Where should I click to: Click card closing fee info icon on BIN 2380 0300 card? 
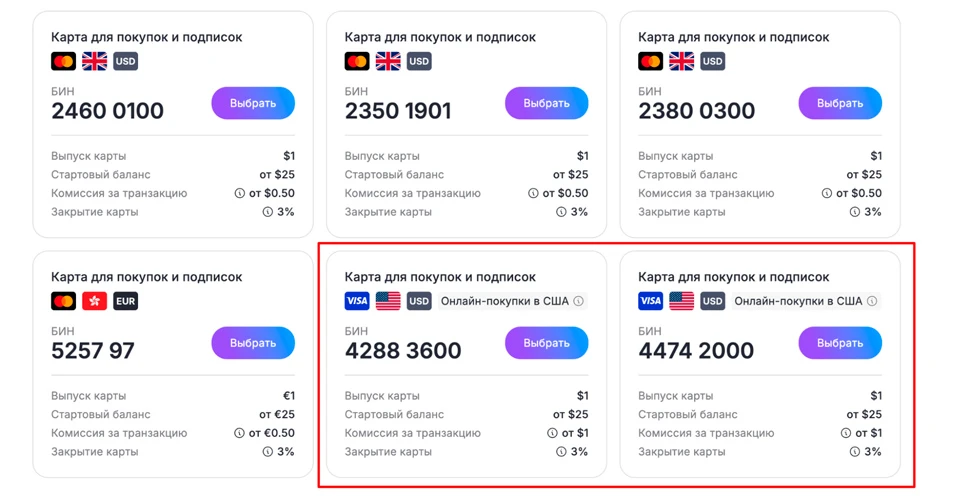(855, 212)
